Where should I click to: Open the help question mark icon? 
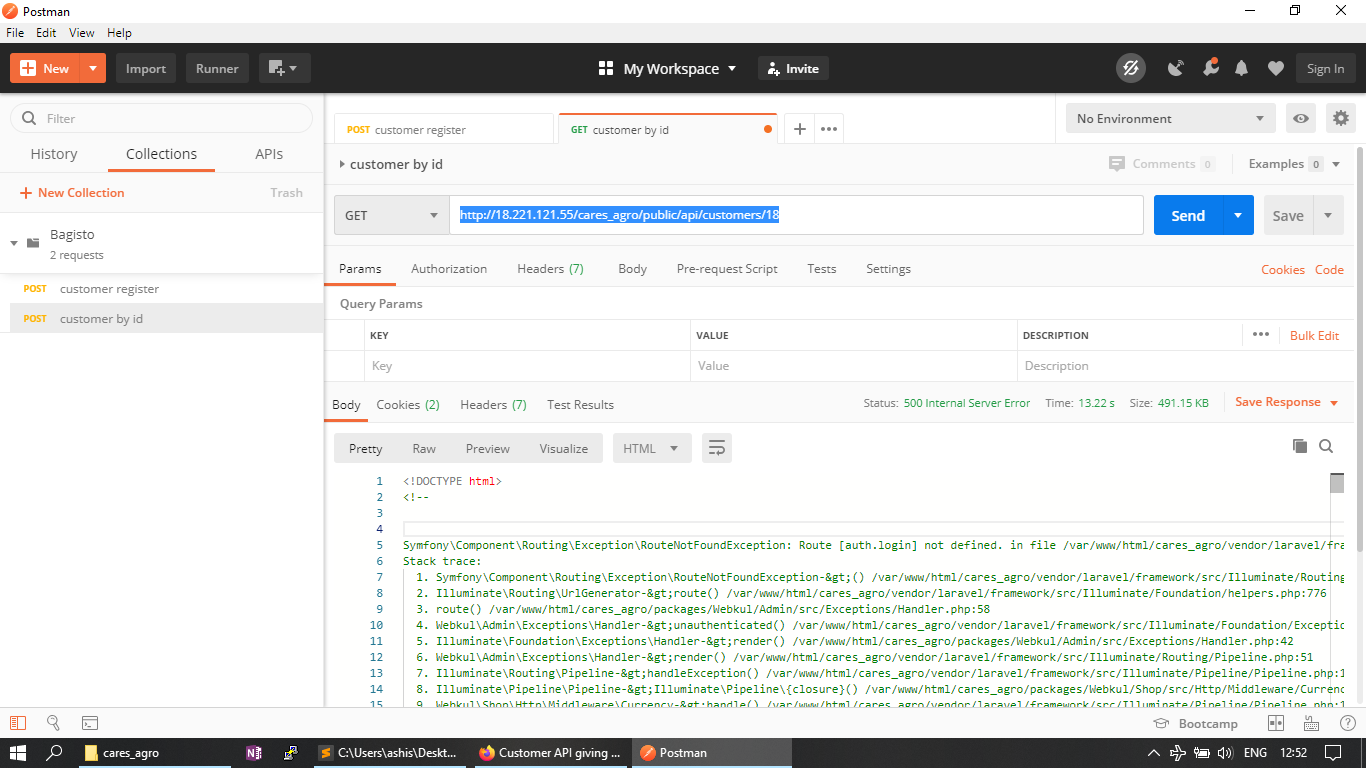(1348, 723)
